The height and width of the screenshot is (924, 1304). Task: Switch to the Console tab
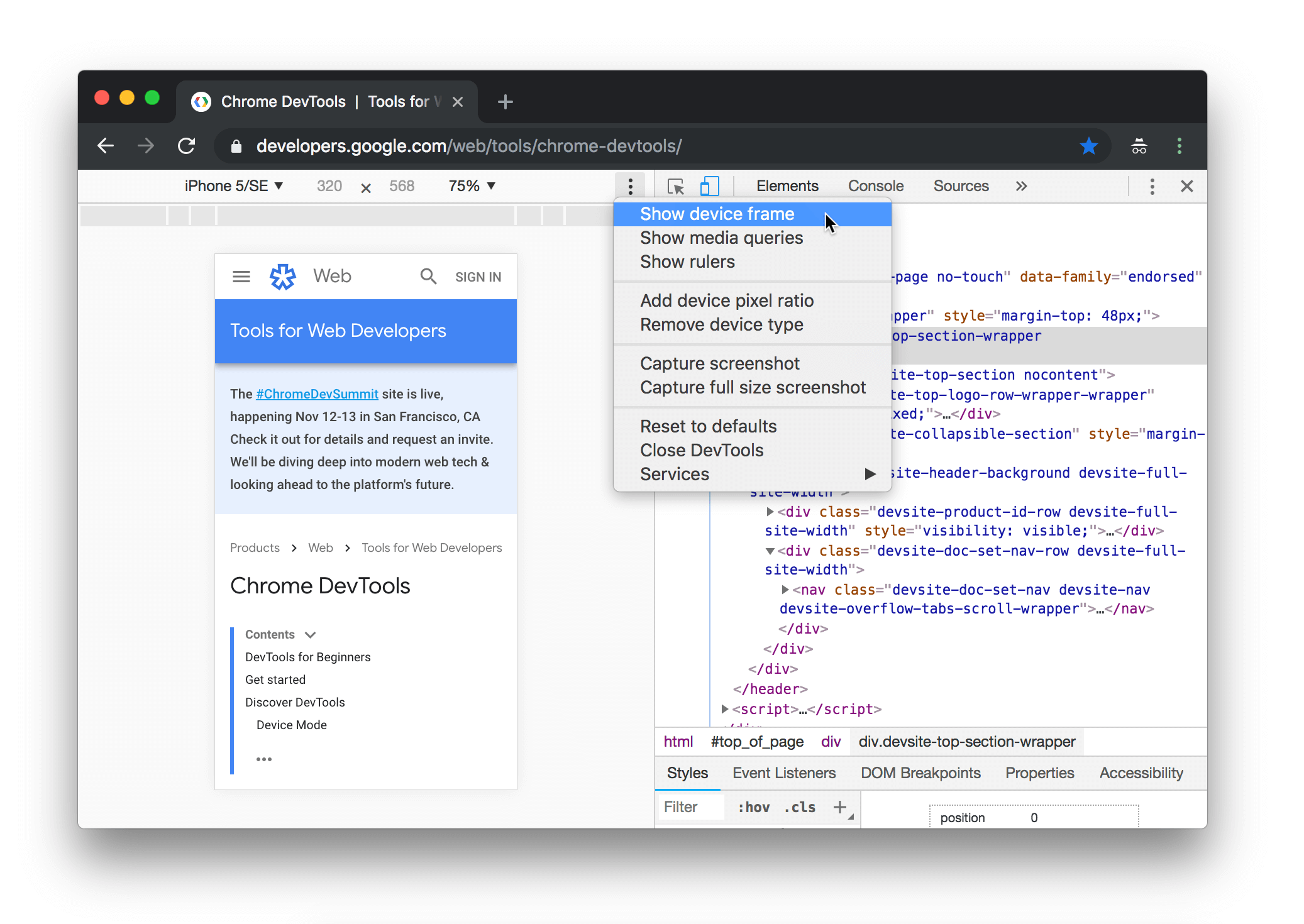pos(875,187)
